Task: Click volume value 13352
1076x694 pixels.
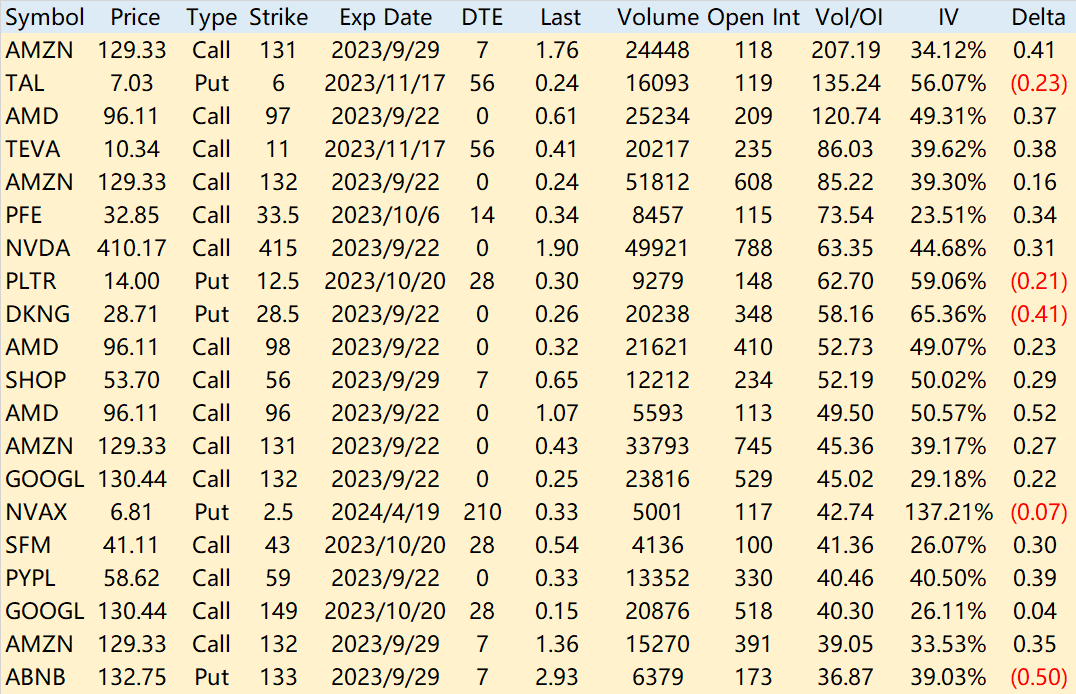Action: point(657,578)
